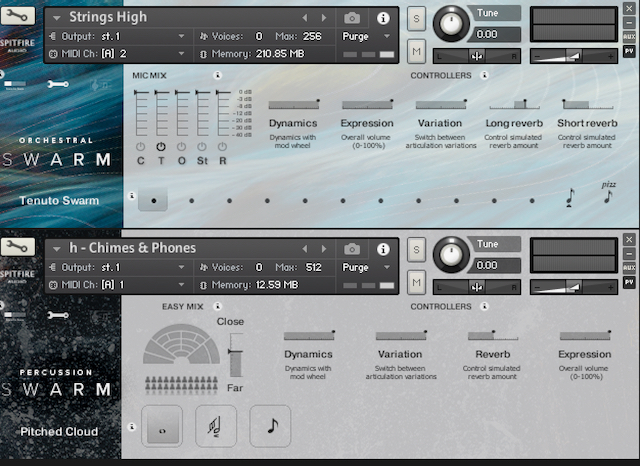Click the orchestra seating diagram in Easy Mix

181,344
